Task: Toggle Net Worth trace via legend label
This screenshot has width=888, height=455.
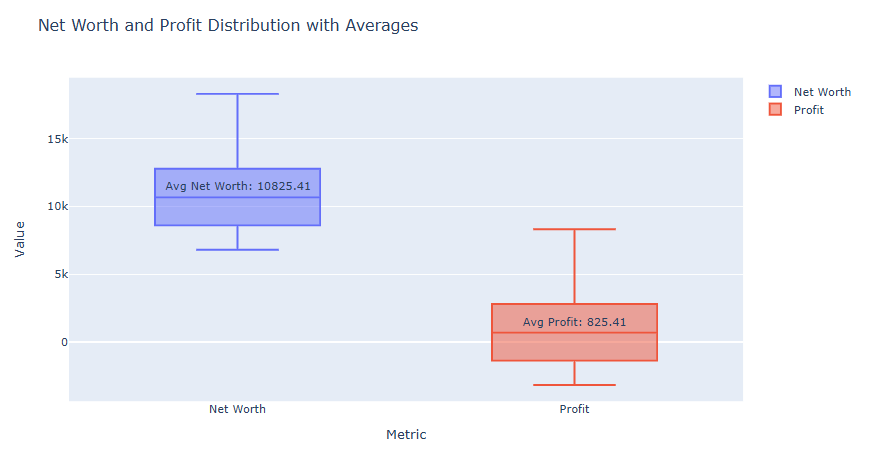Action: click(822, 92)
